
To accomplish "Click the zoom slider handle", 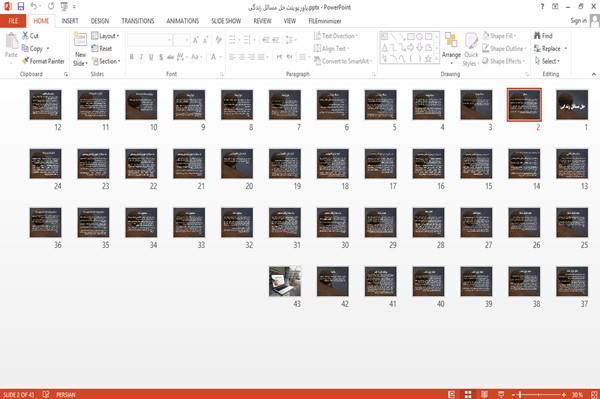I will (520, 394).
